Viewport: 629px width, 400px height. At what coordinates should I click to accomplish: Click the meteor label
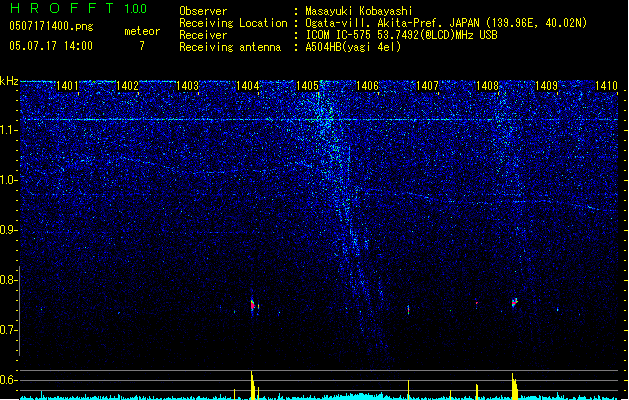coord(142,31)
